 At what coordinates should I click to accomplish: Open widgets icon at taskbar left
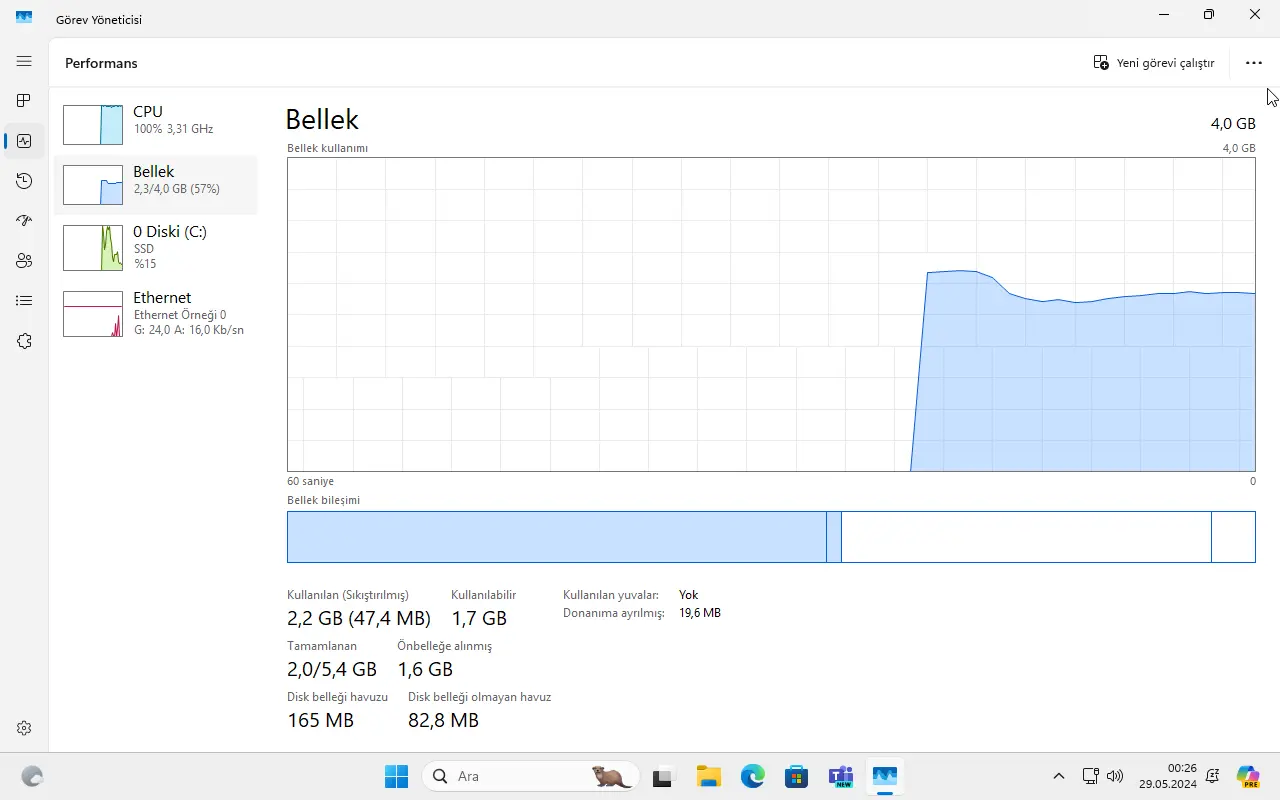coord(32,776)
